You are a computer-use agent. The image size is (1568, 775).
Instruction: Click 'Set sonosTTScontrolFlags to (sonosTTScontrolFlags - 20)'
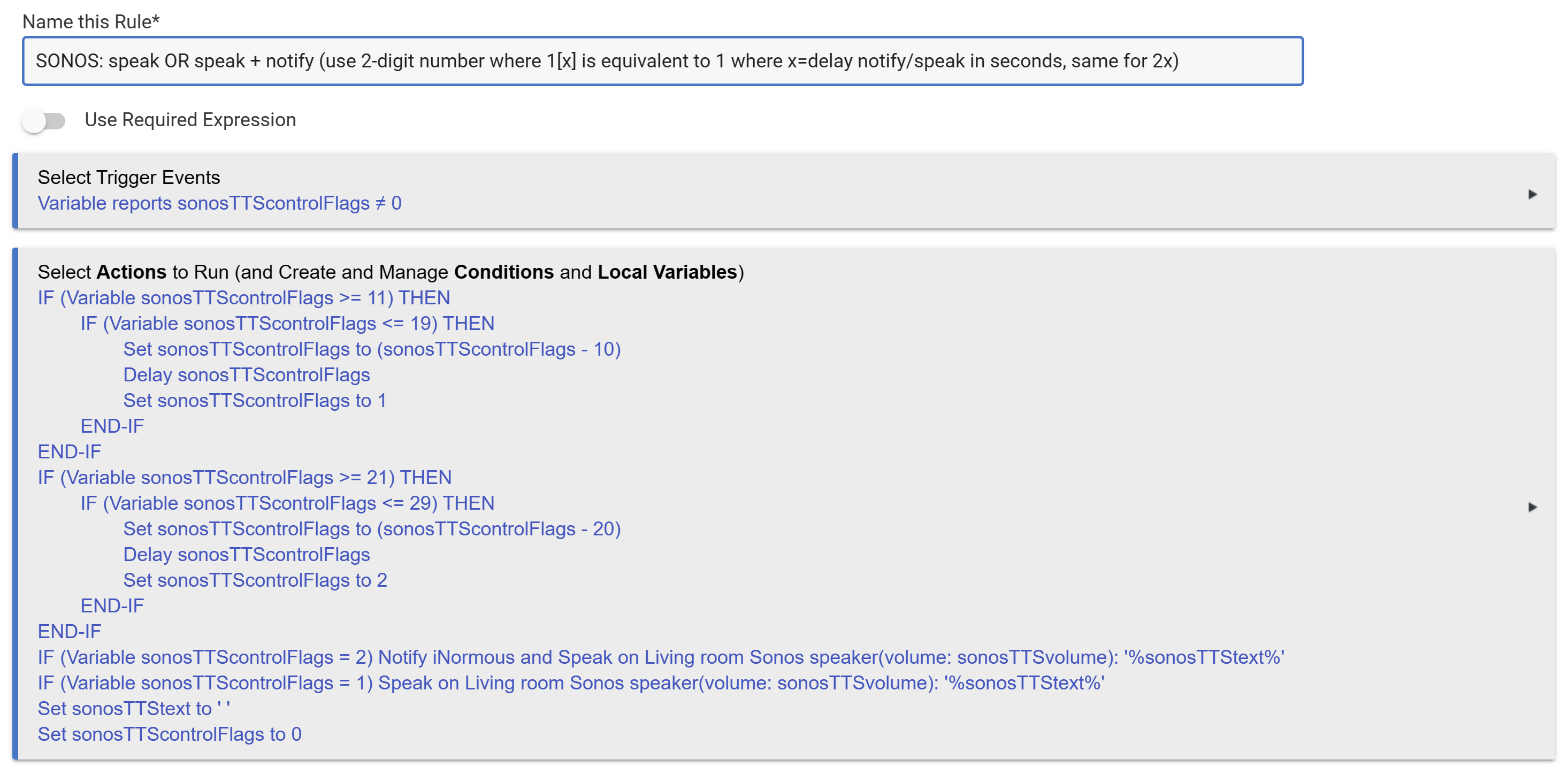coord(371,529)
